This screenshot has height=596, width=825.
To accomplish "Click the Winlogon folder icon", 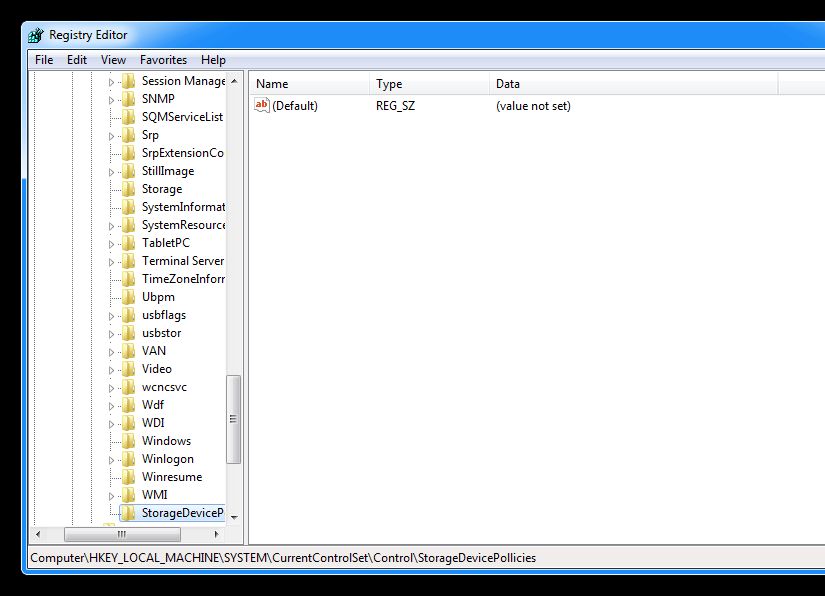I will [128, 459].
